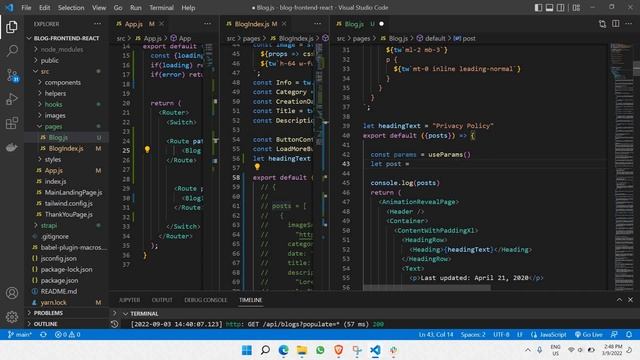
Task: Open the Run and Debug view
Action: (12, 99)
